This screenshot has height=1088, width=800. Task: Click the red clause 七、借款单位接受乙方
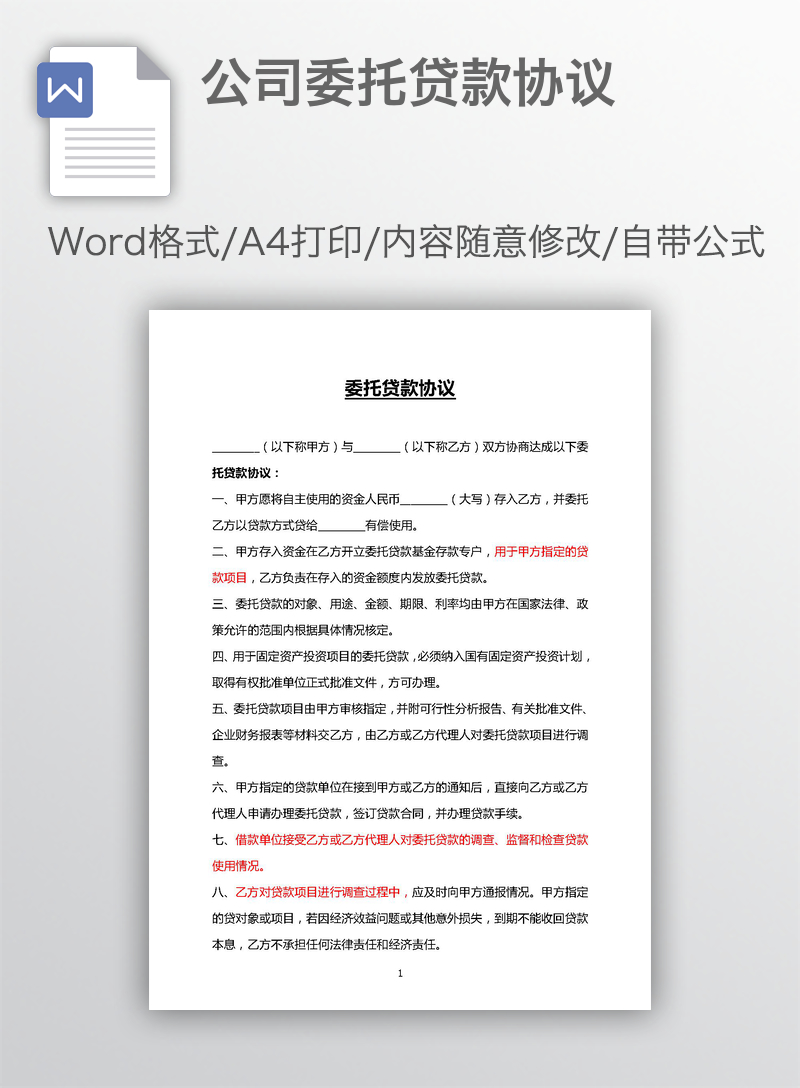point(400,840)
